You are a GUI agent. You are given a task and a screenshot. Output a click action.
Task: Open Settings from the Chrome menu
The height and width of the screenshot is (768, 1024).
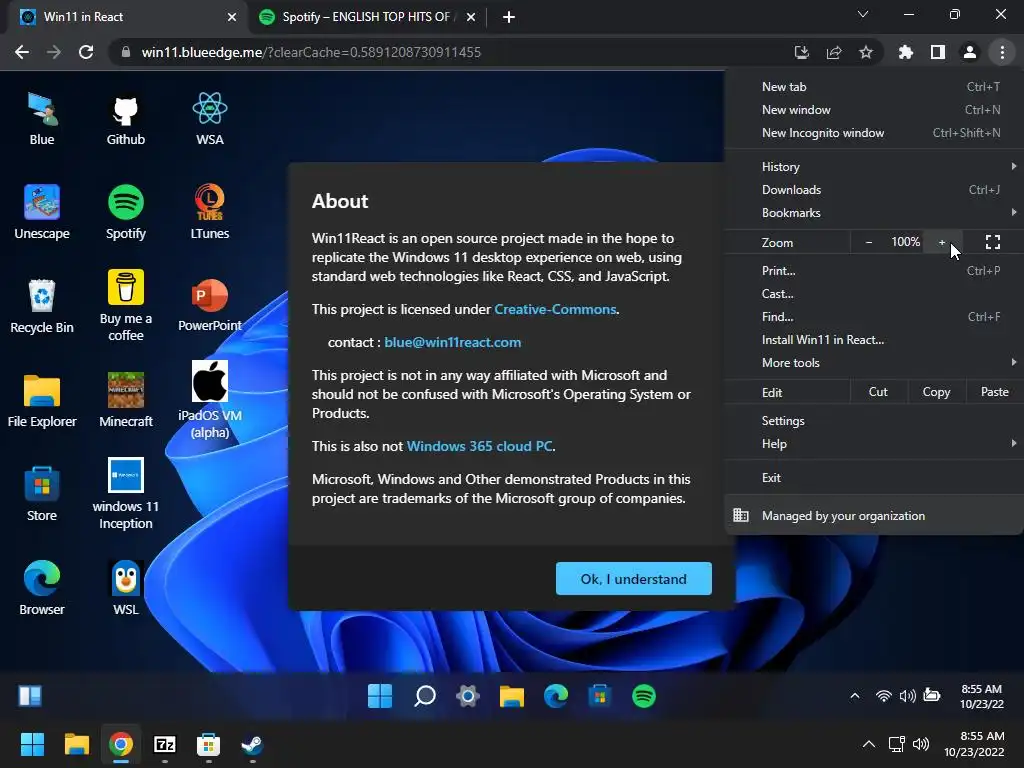pyautogui.click(x=874, y=421)
